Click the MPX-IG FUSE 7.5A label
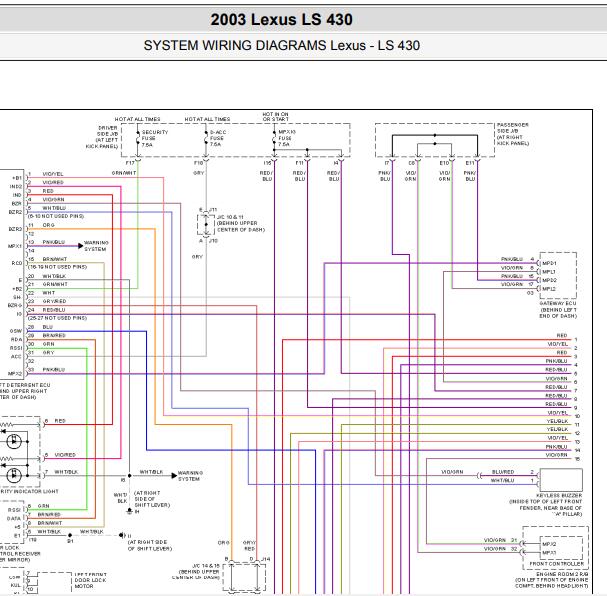607x596 pixels. pos(287,138)
